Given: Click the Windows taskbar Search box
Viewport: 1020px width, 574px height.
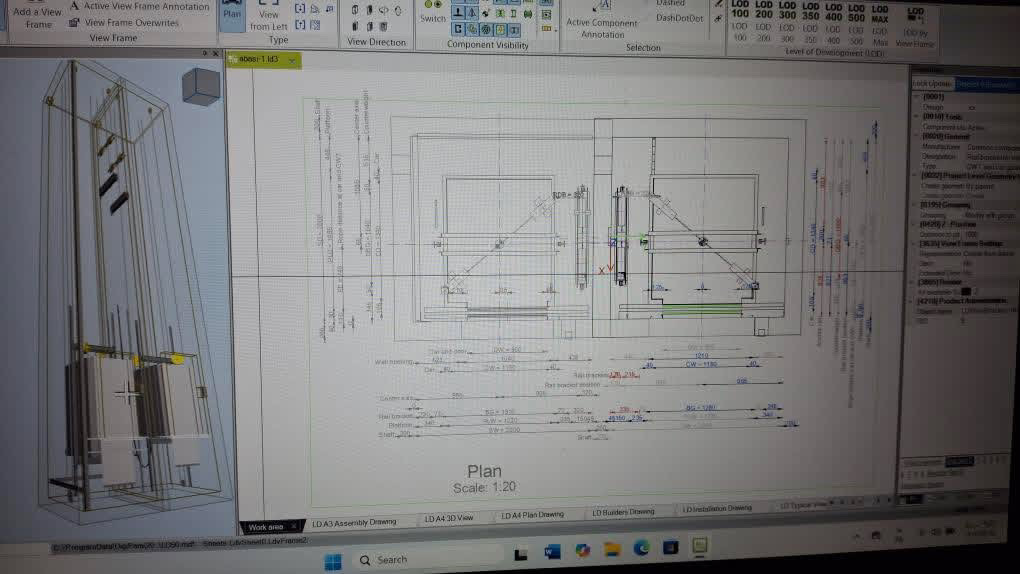Looking at the screenshot, I should (420, 559).
